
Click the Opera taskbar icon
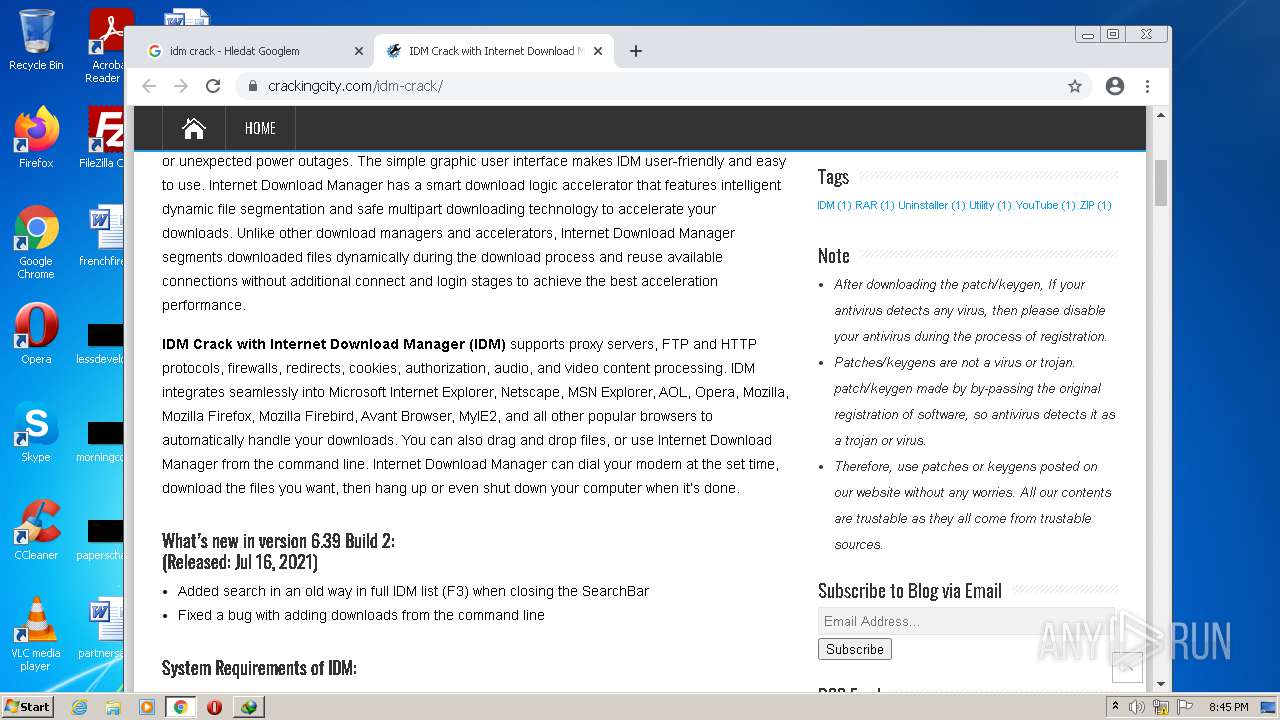pyautogui.click(x=214, y=707)
